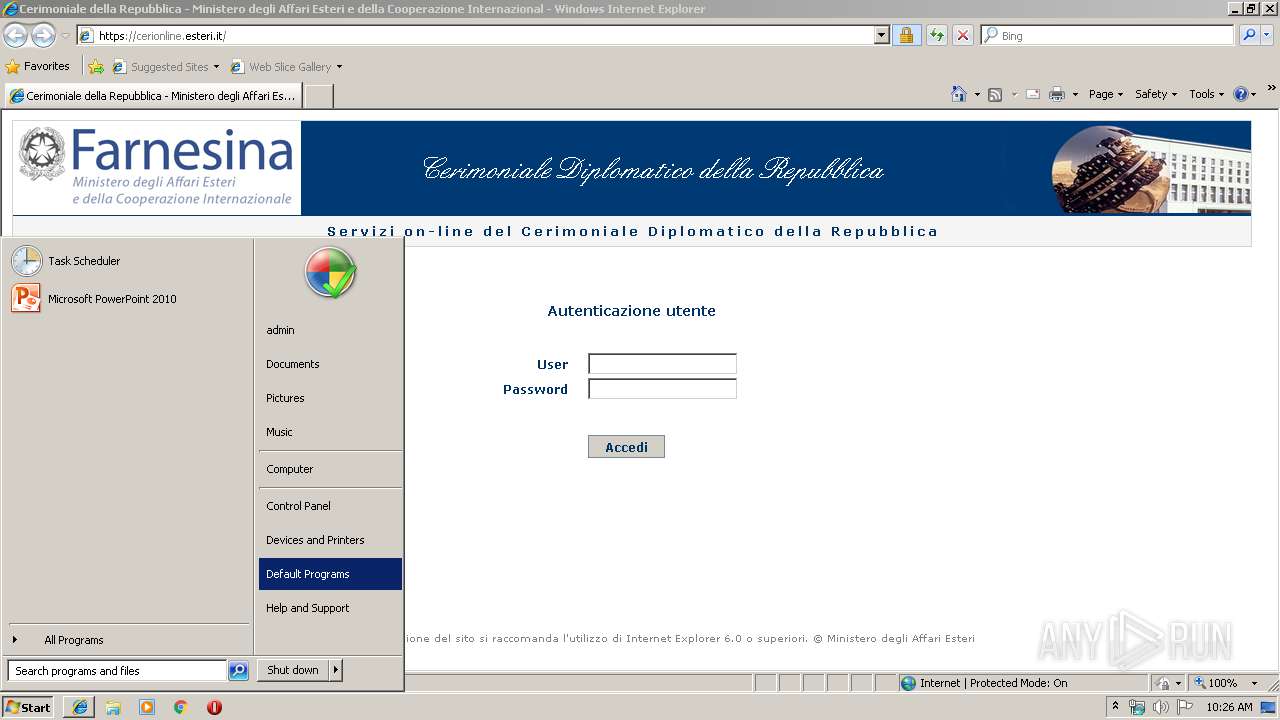This screenshot has width=1280, height=720.
Task: Click the Print icon in command bar
Action: pyautogui.click(x=1056, y=94)
